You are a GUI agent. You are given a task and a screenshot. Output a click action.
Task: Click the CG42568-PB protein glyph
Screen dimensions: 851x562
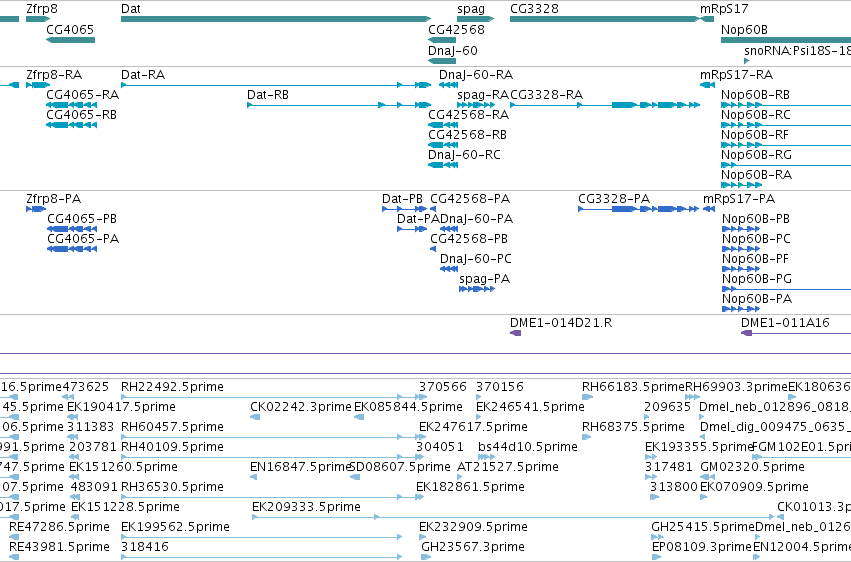coord(433,249)
